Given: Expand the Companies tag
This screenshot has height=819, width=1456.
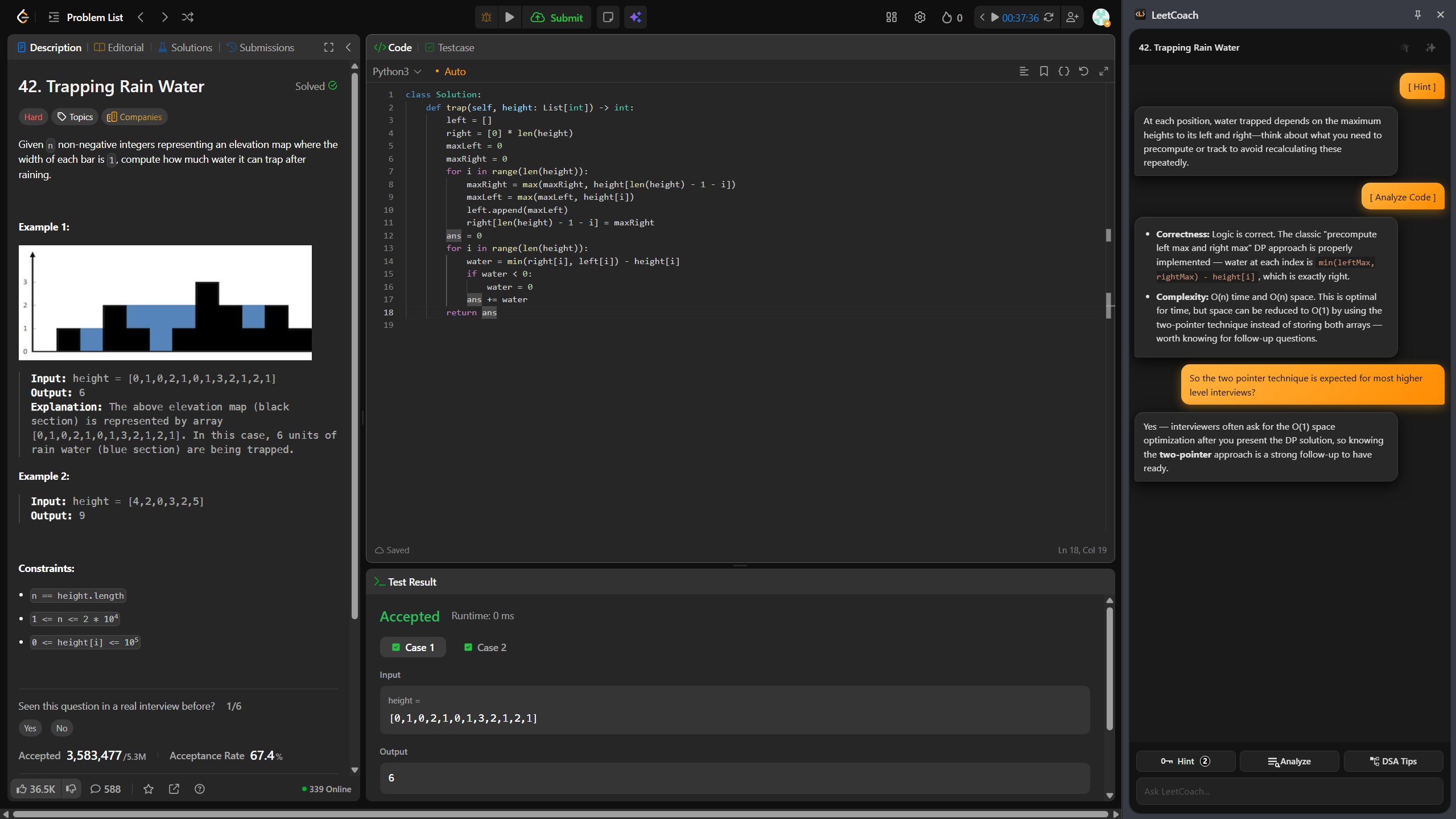Looking at the screenshot, I should (x=134, y=117).
